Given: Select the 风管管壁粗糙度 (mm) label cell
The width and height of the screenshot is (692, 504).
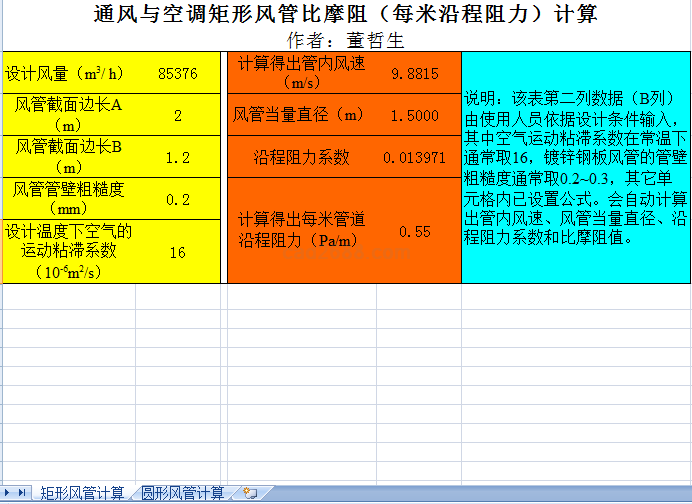Looking at the screenshot, I should 68,199.
